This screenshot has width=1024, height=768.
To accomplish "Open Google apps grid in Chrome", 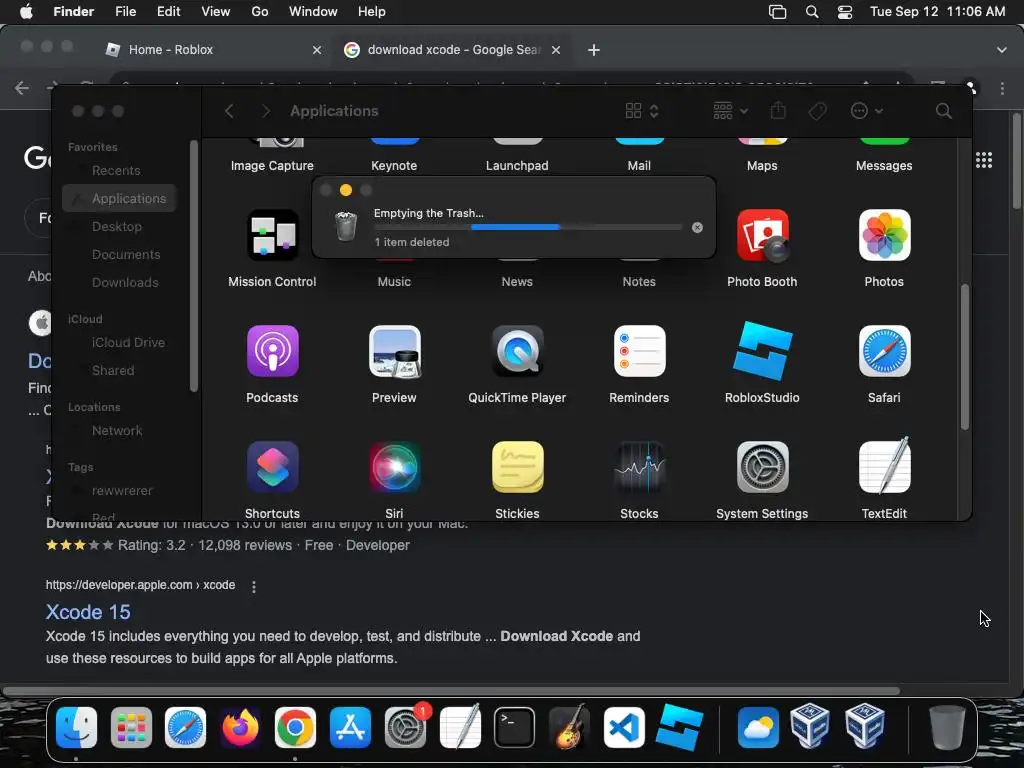I will [984, 160].
